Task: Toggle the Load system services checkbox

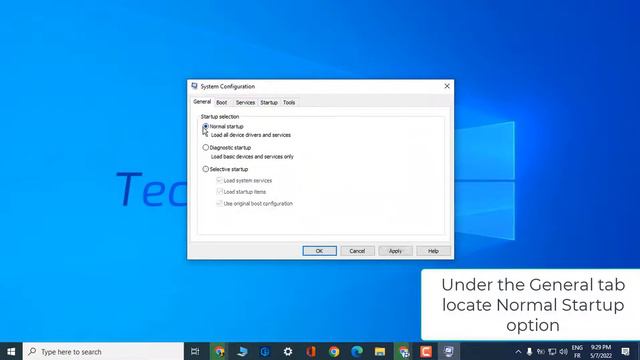Action: (x=219, y=180)
